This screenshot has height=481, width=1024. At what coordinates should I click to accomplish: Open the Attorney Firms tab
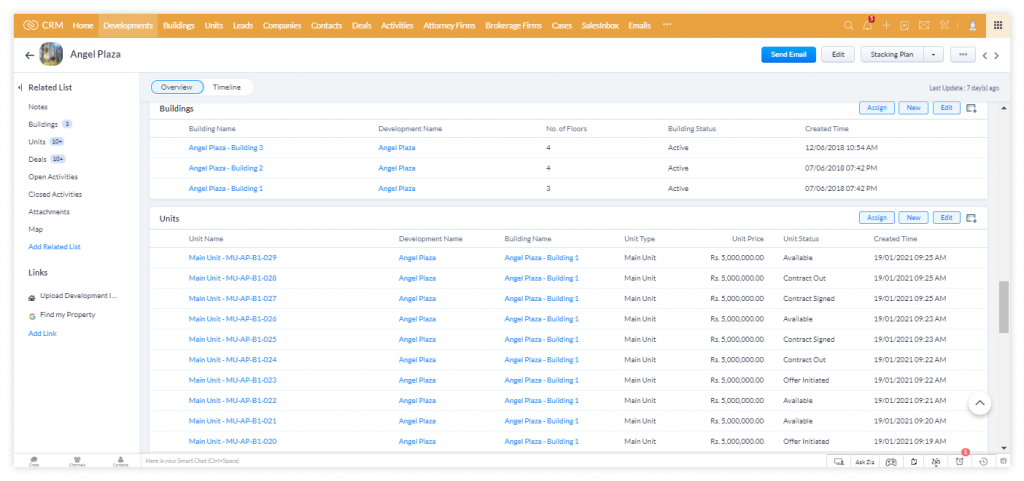coord(449,25)
